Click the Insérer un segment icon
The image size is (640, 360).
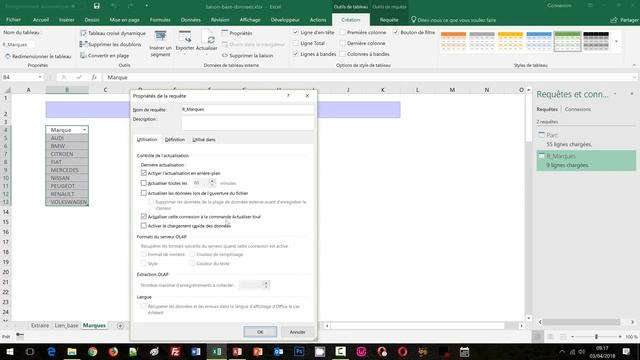click(x=160, y=37)
